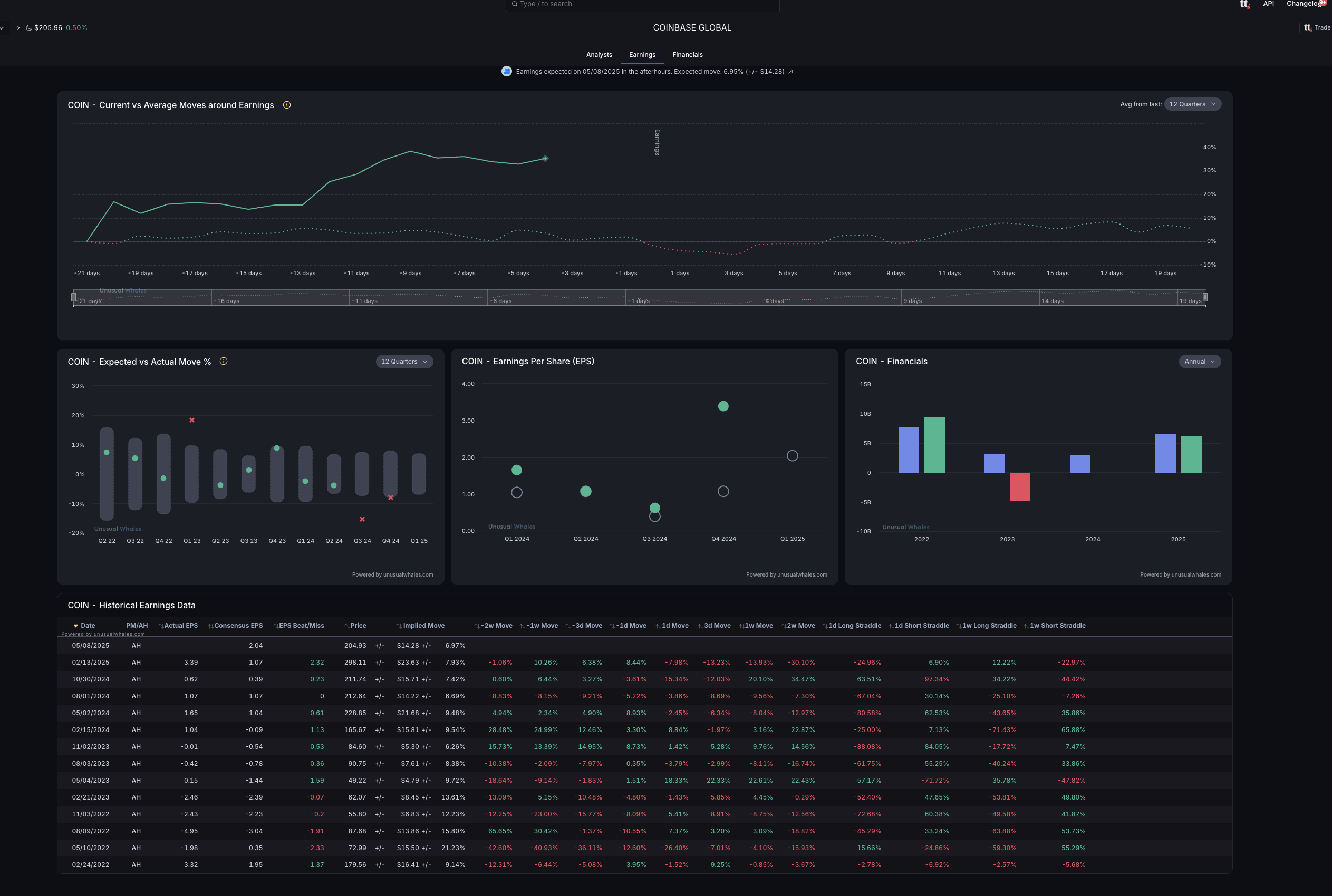Viewport: 1332px width, 896px height.
Task: Click the 08/01/2024 date cell
Action: click(90, 697)
